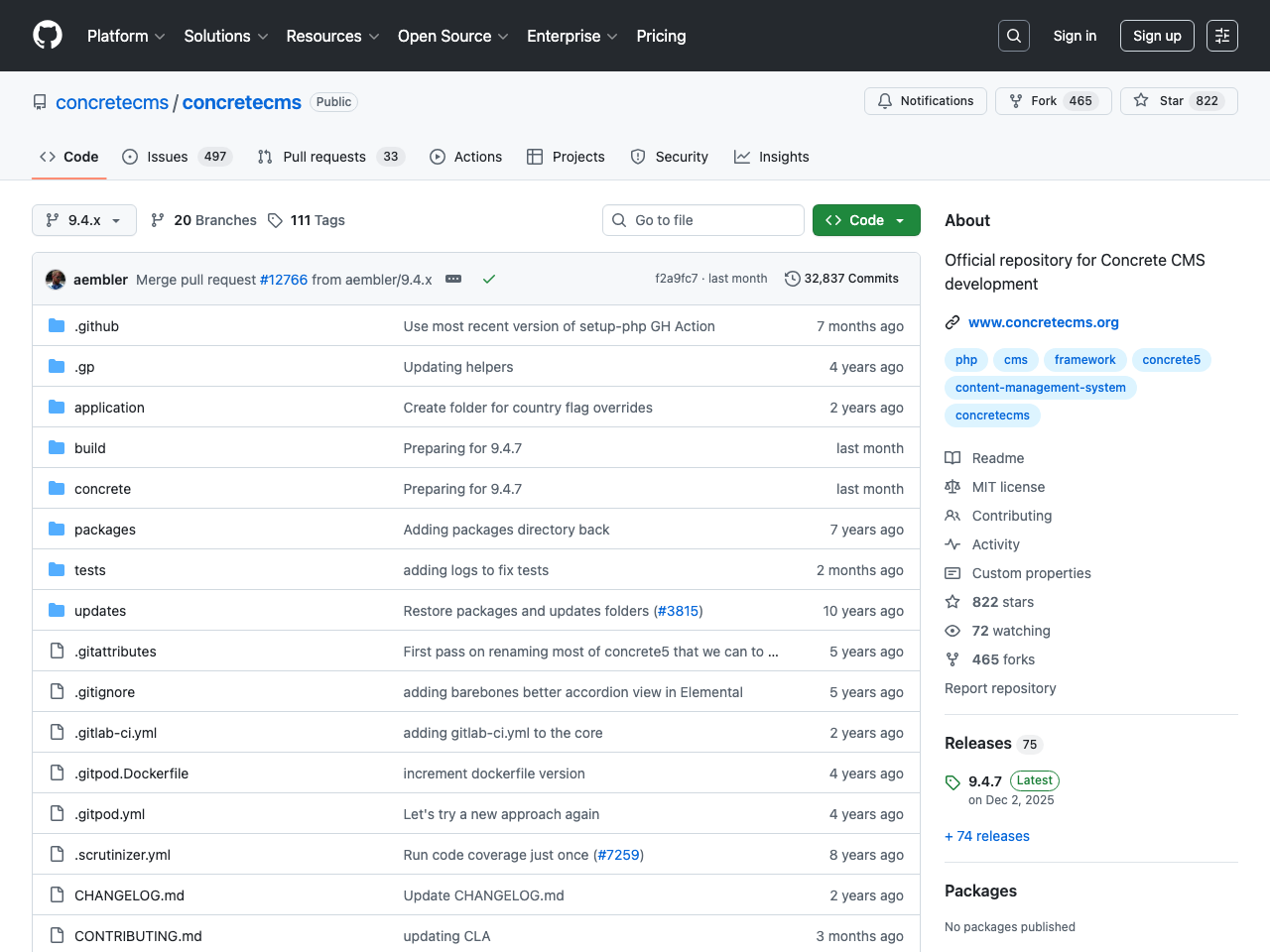The height and width of the screenshot is (952, 1270).
Task: Open the .github folder icon
Action: pos(57,325)
